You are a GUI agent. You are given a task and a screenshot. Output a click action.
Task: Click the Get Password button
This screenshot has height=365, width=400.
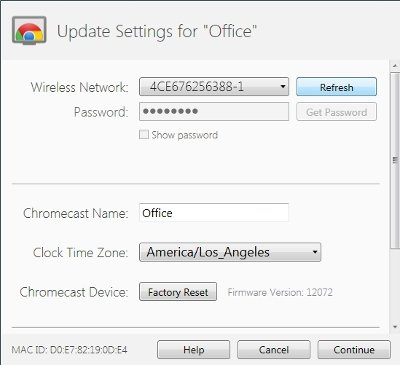pyautogui.click(x=336, y=112)
